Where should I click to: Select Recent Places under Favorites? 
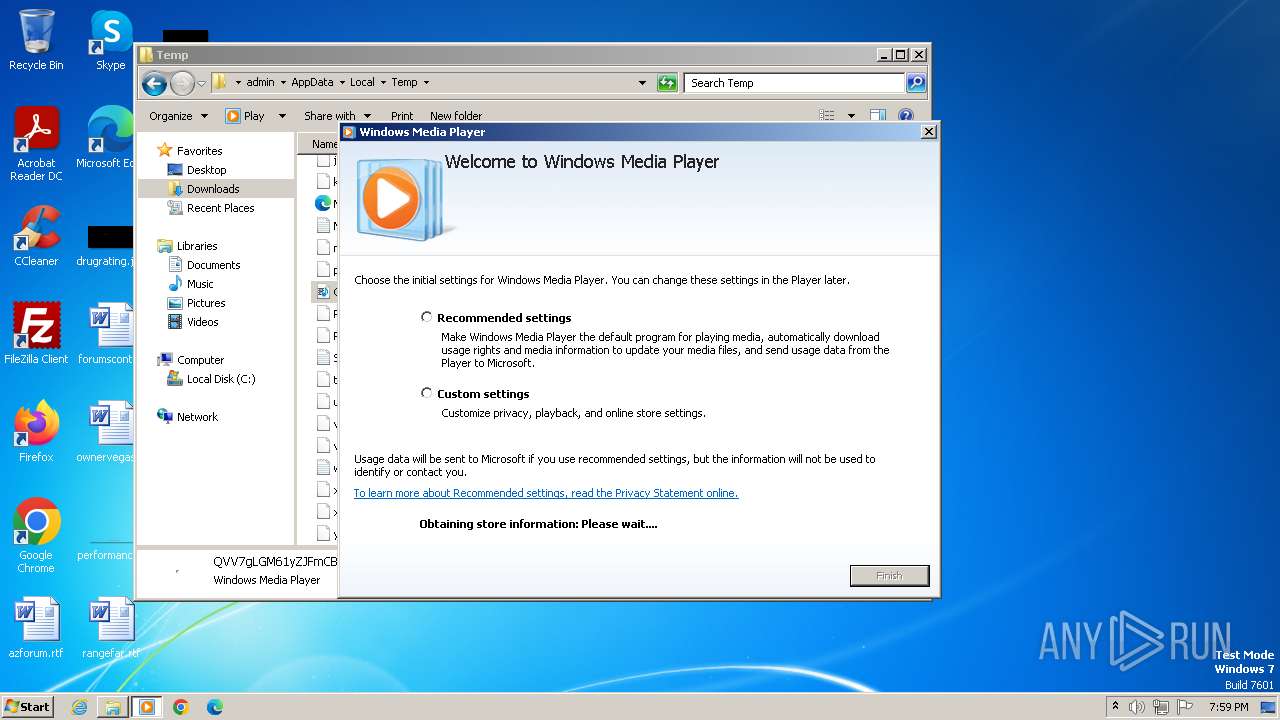(220, 208)
